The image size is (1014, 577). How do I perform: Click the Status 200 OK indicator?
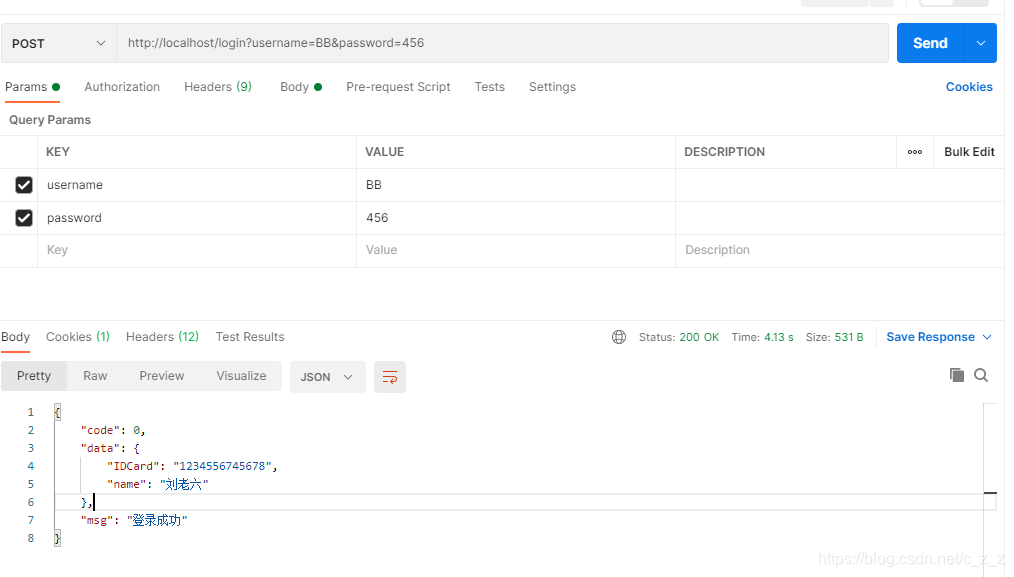(x=679, y=337)
